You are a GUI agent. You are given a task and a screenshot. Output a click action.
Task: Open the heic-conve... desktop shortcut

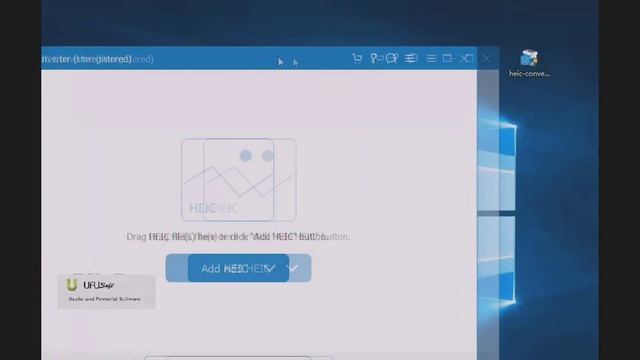tap(529, 63)
